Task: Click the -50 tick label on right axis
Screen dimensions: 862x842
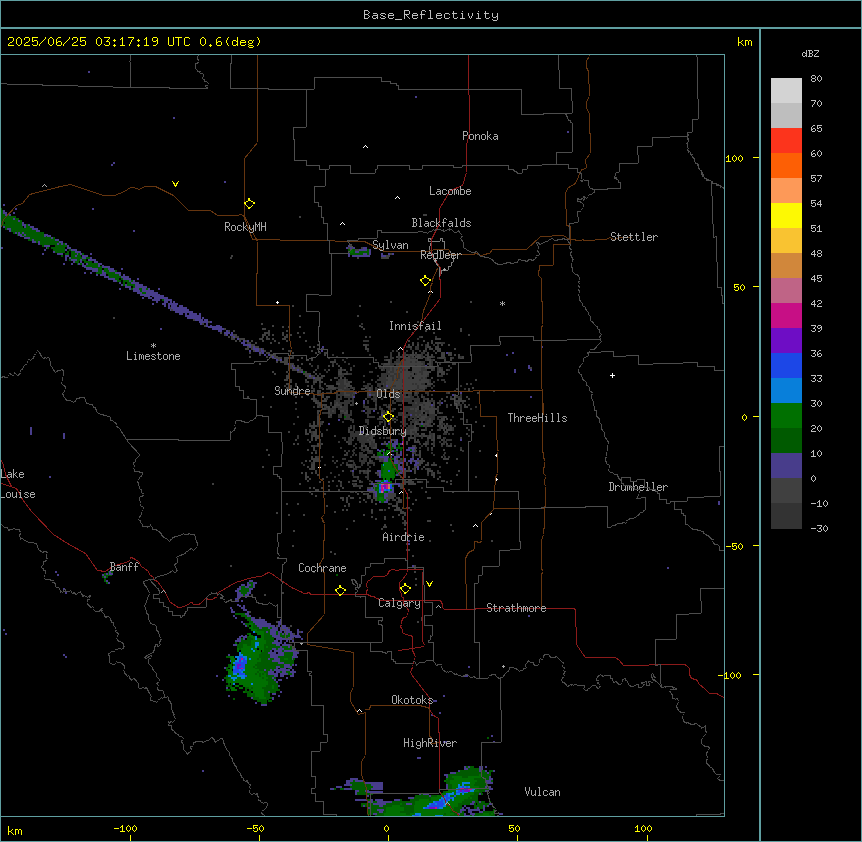Action: 734,546
